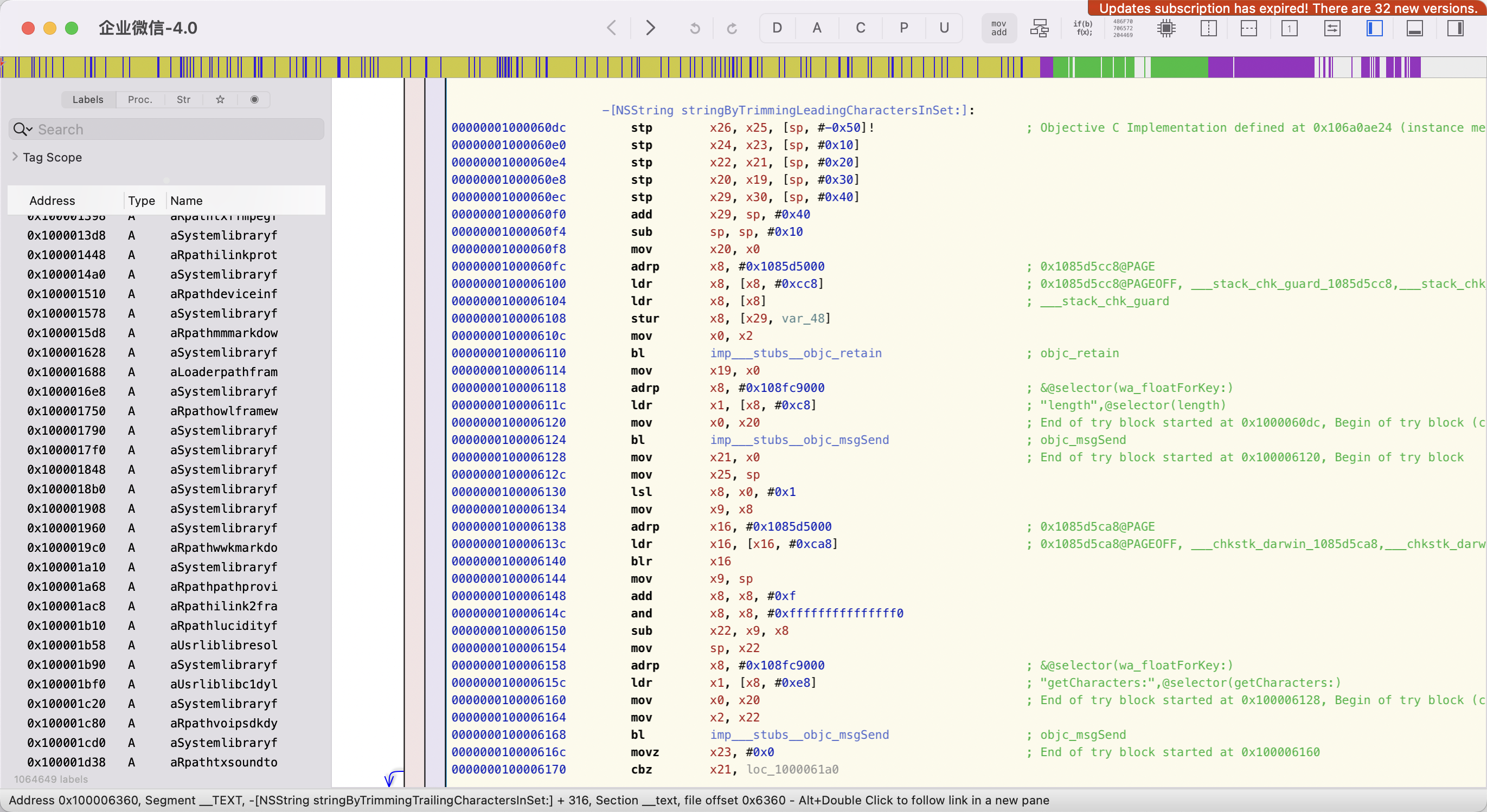Switch to the hexadecimal view icon
The image size is (1487, 812).
coord(1123,28)
